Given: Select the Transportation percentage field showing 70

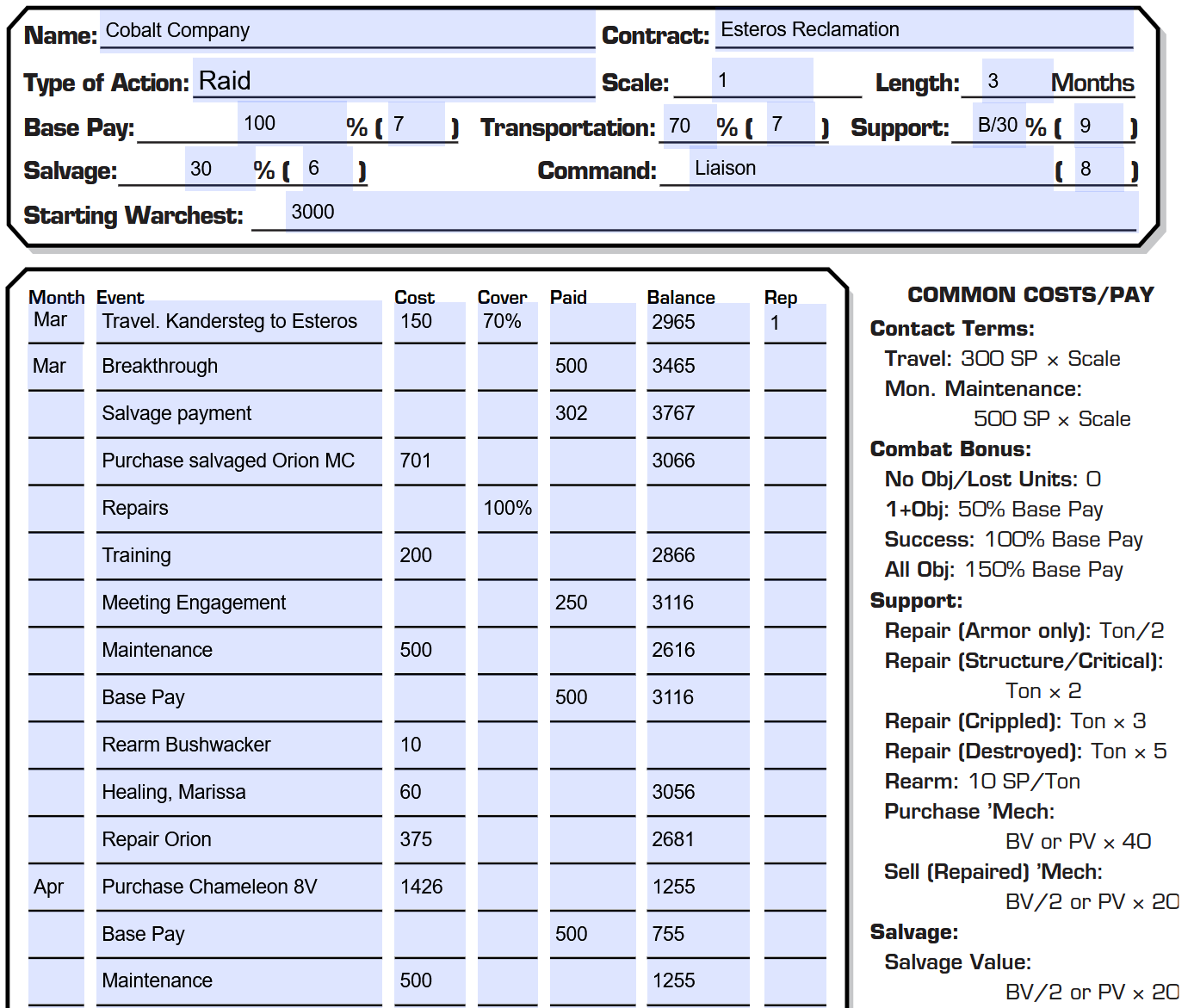Looking at the screenshot, I should [690, 126].
